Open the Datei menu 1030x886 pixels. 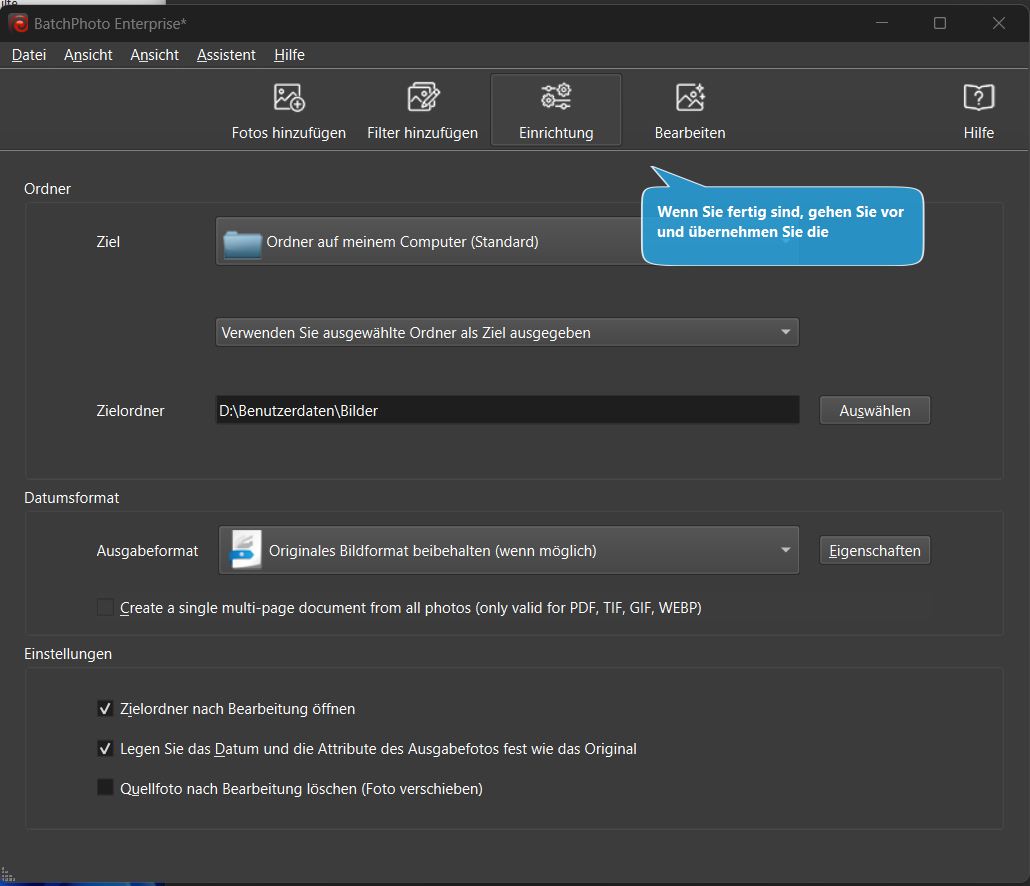pyautogui.click(x=29, y=55)
